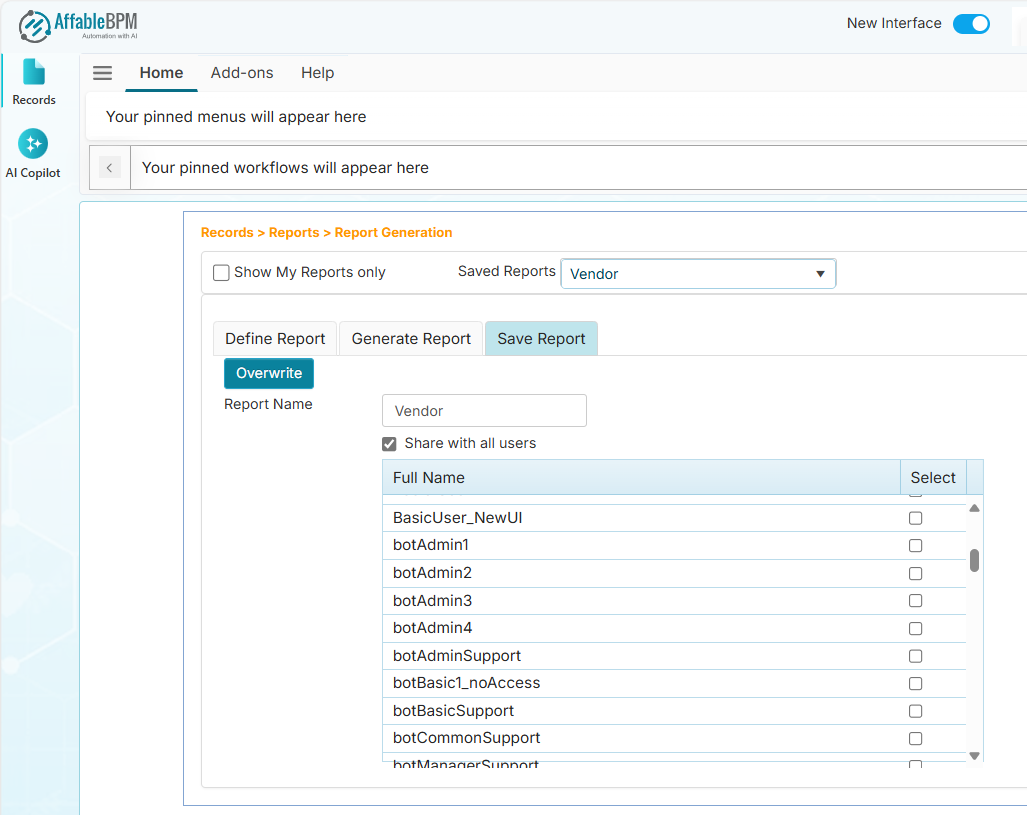Click the hamburger menu icon
1027x815 pixels.
click(x=102, y=73)
